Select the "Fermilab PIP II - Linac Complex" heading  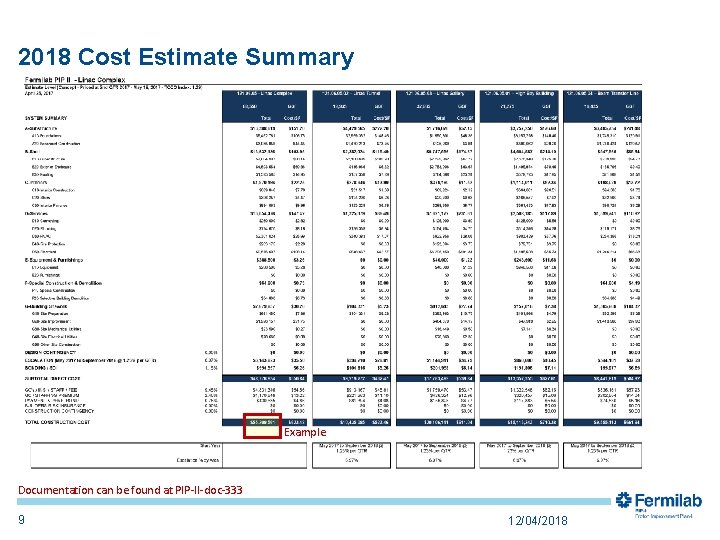pyautogui.click(x=75, y=79)
